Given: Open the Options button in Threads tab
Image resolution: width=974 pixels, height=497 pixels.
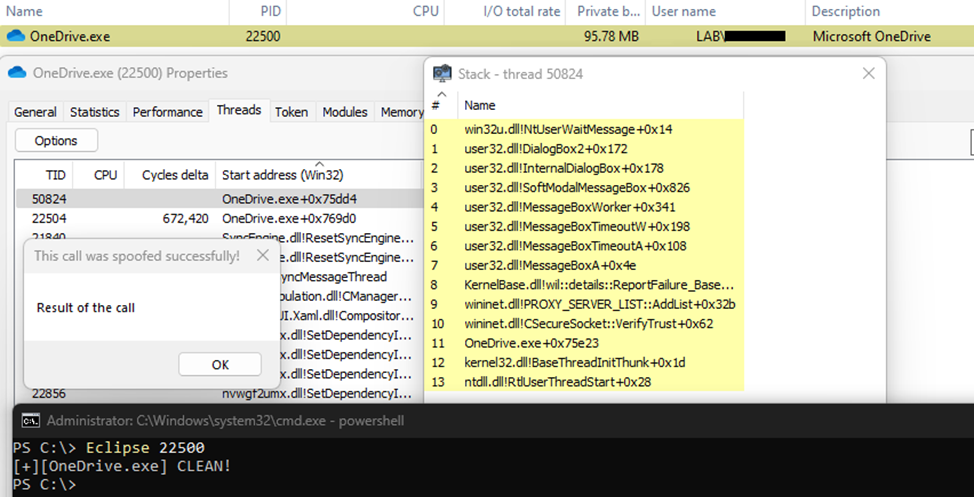Looking at the screenshot, I should tap(56, 141).
